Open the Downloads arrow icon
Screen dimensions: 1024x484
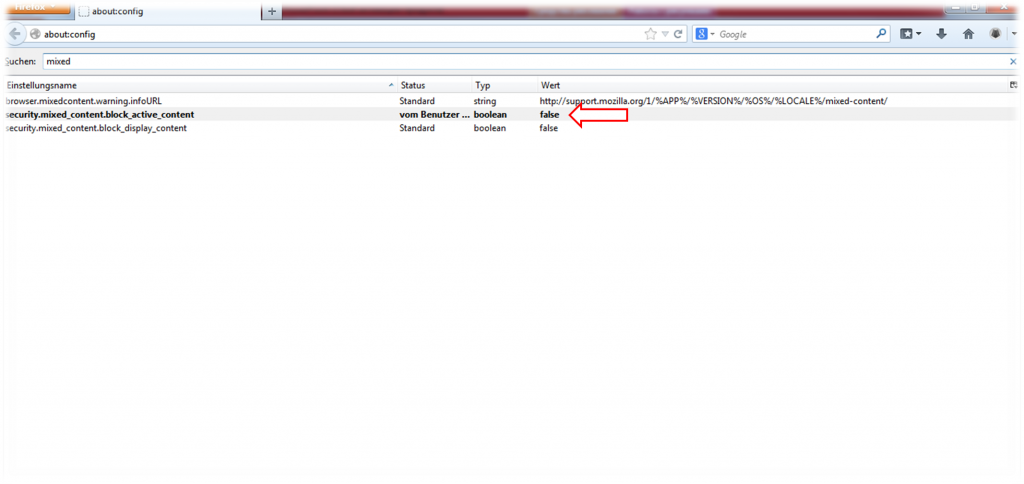click(x=941, y=34)
